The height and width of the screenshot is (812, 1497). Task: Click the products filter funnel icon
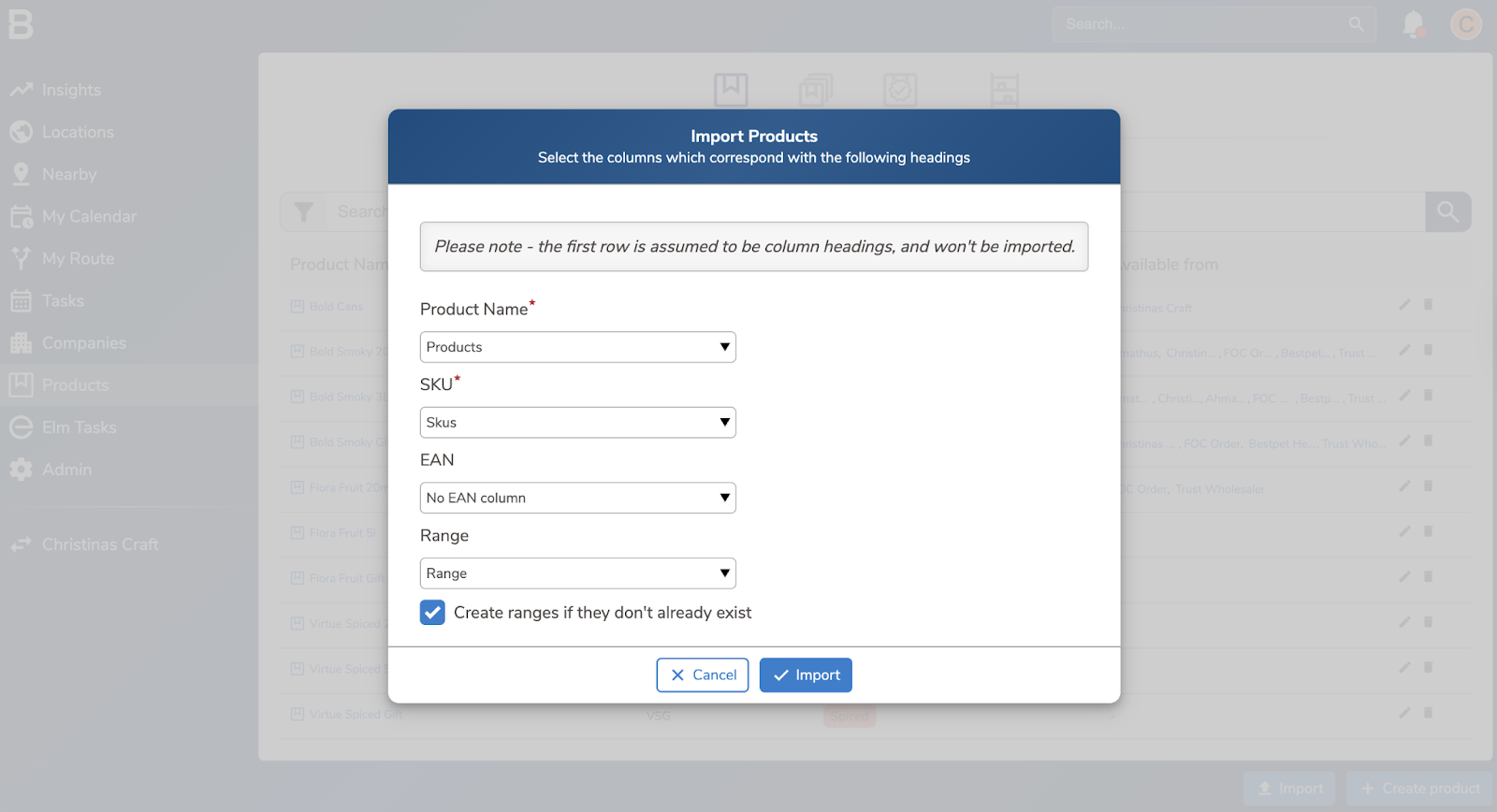pos(303,212)
